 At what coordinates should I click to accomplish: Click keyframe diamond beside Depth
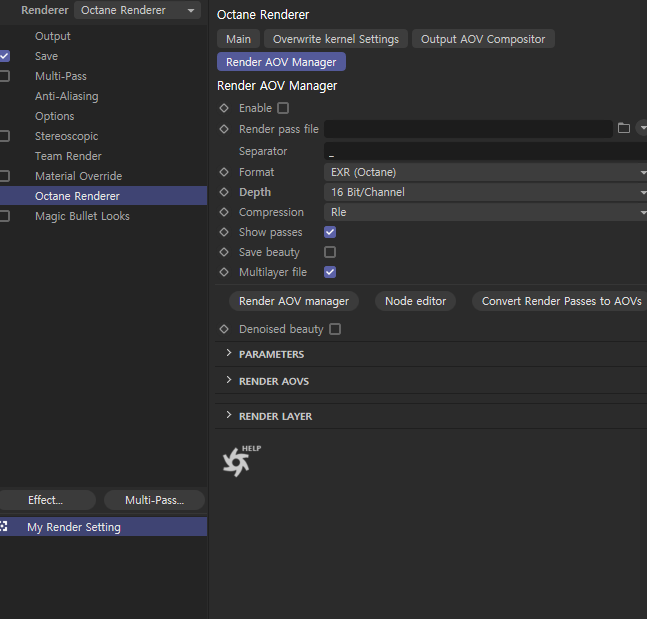[x=224, y=192]
